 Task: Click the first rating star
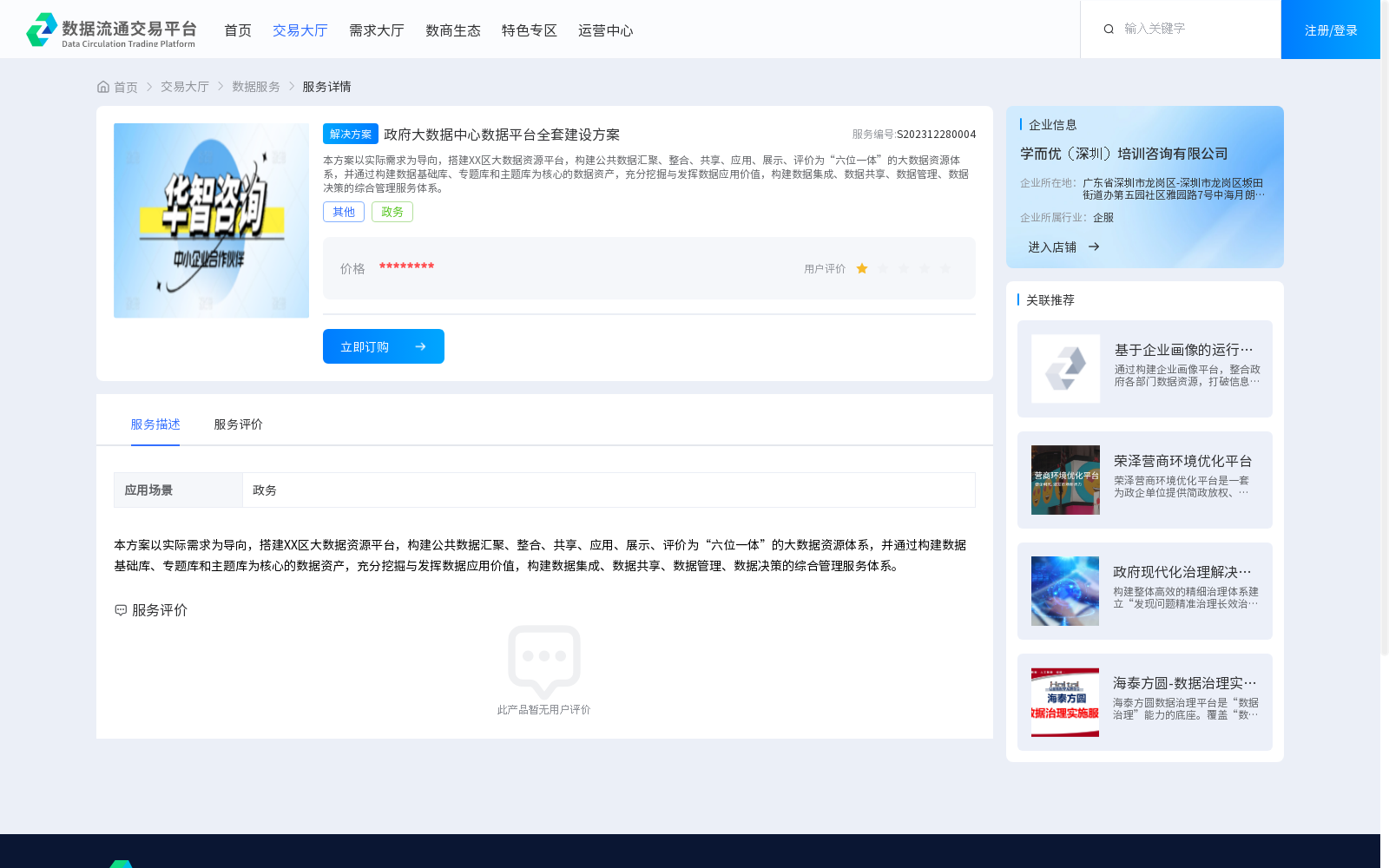862,269
